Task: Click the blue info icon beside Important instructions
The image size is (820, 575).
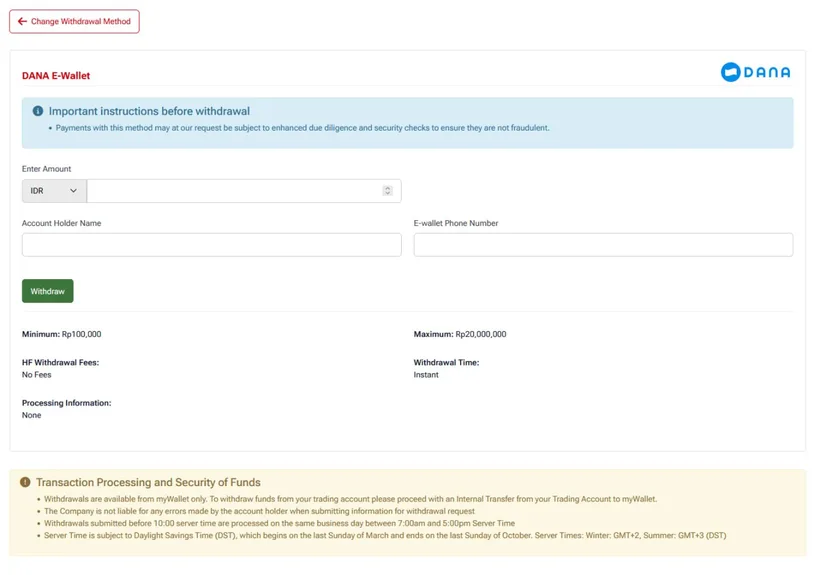Action: pyautogui.click(x=38, y=111)
